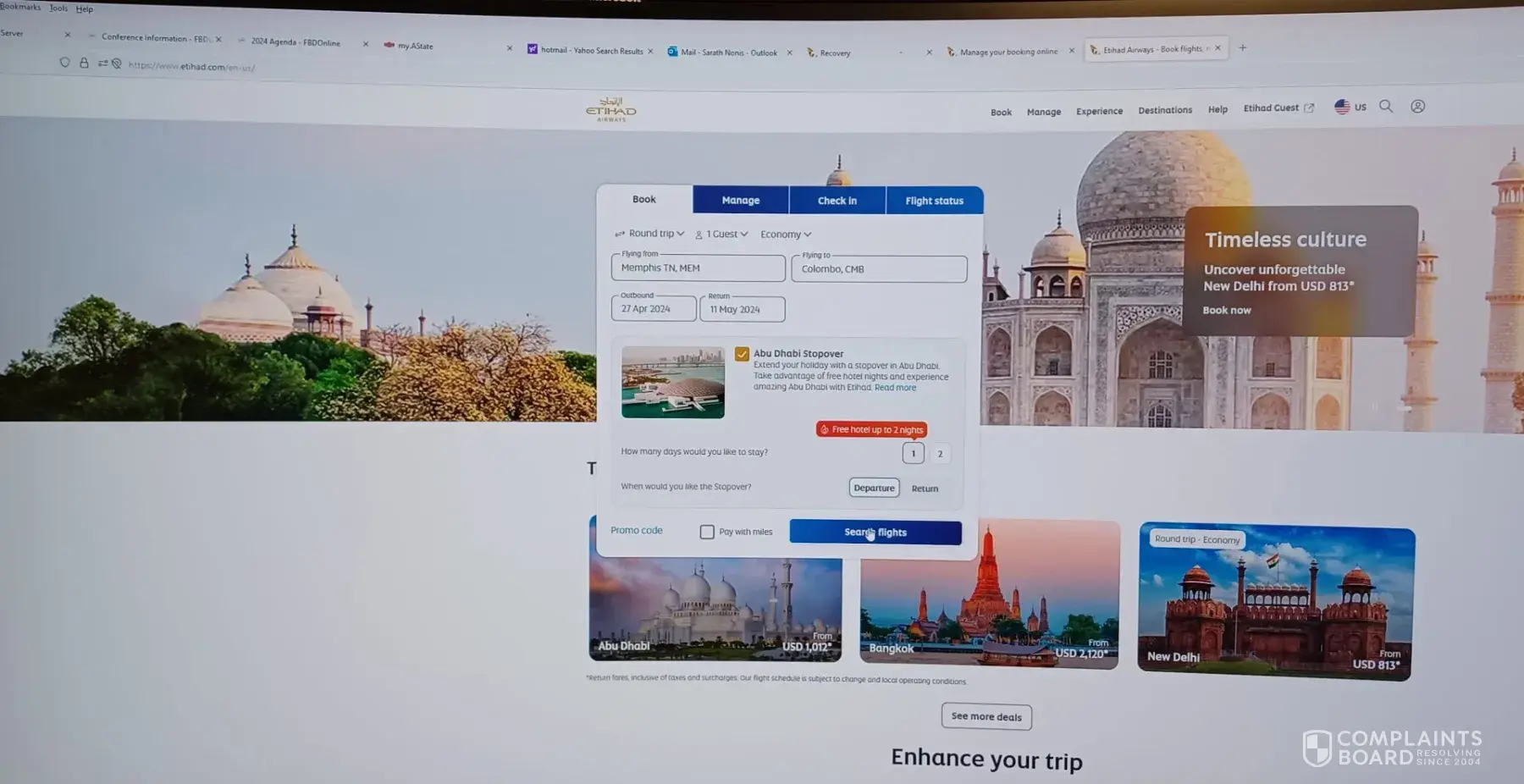
Task: Select 2 days stopover stay option
Action: point(940,454)
